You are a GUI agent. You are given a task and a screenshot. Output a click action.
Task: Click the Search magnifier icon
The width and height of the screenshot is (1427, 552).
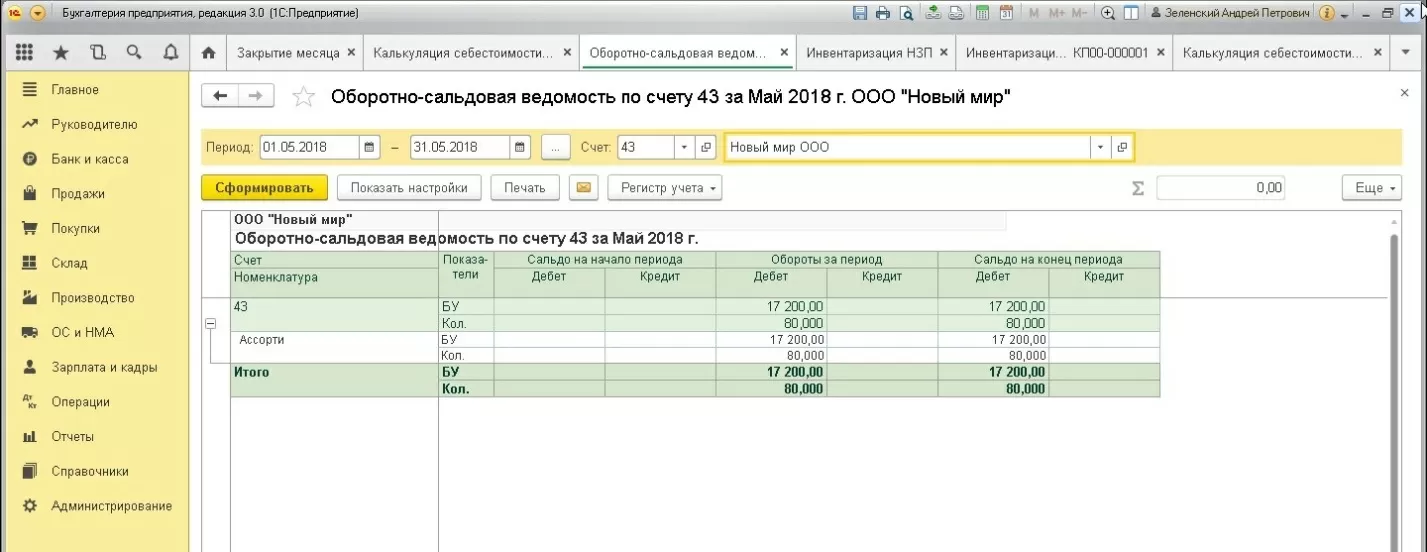(133, 52)
